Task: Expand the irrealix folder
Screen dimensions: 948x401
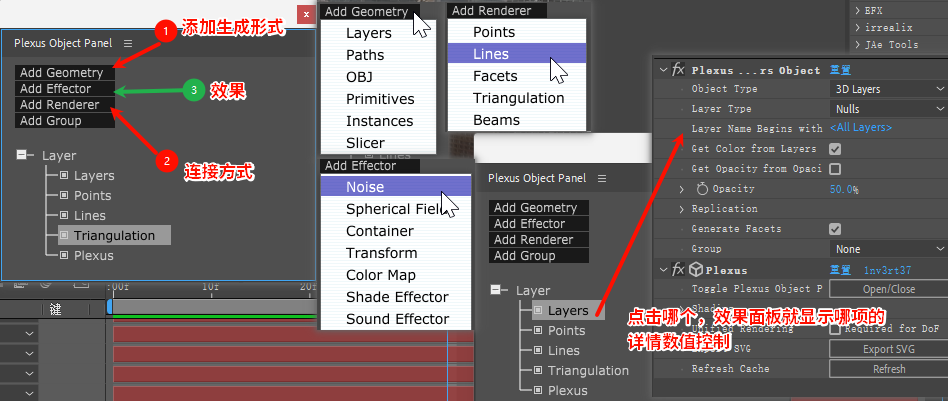Action: click(x=858, y=27)
